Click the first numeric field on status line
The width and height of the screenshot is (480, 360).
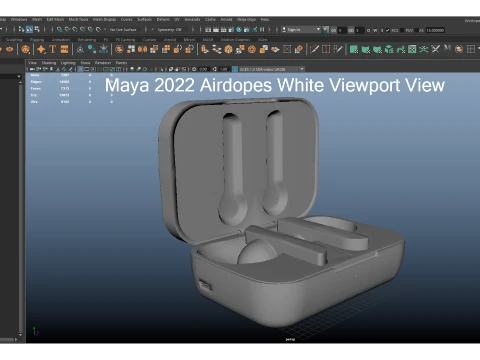click(x=342, y=30)
